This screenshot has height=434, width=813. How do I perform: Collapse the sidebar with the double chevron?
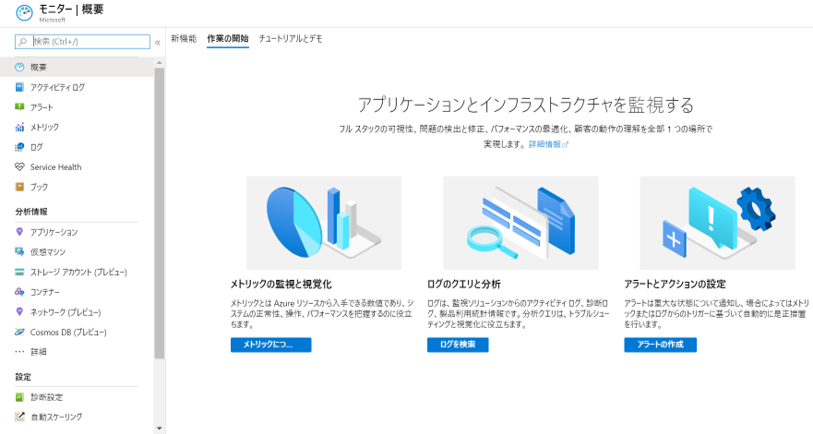(158, 43)
